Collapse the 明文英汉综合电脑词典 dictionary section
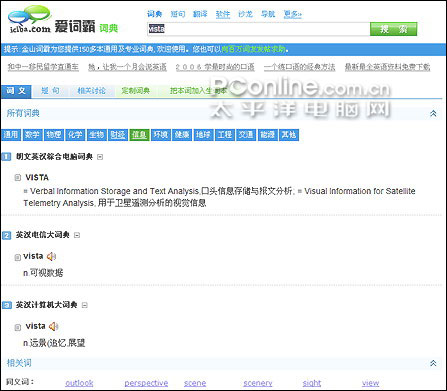Viewport: 447px width, 391px height. (100, 157)
